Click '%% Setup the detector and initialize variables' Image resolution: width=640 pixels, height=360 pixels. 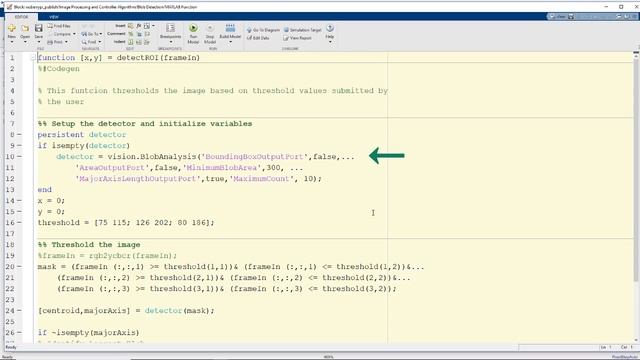coord(145,124)
